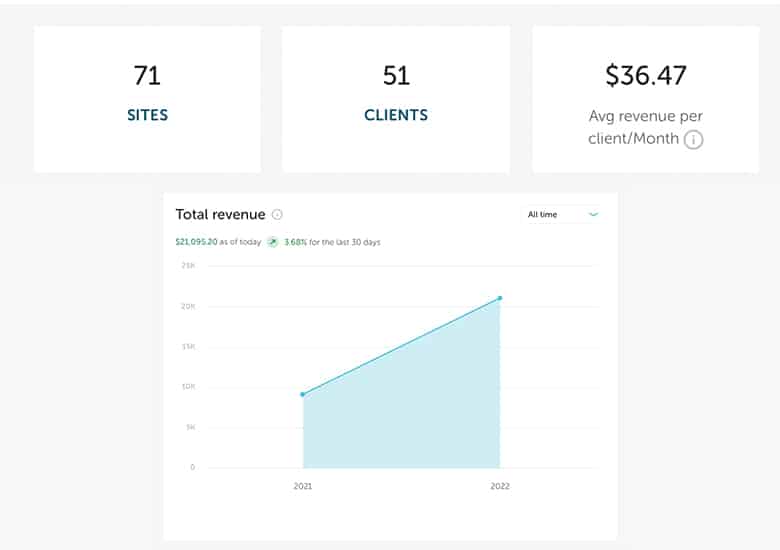Click info icon beside Avg revenue per client/Month

pyautogui.click(x=693, y=140)
